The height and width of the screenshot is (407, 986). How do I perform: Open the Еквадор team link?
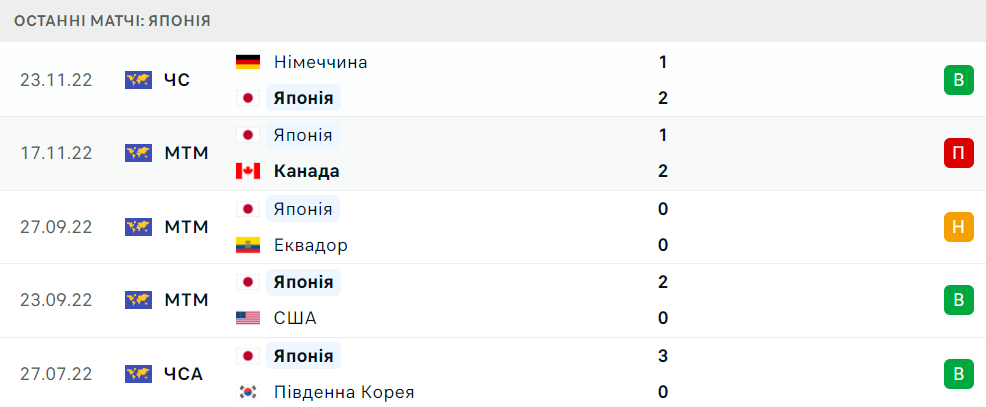tap(311, 245)
